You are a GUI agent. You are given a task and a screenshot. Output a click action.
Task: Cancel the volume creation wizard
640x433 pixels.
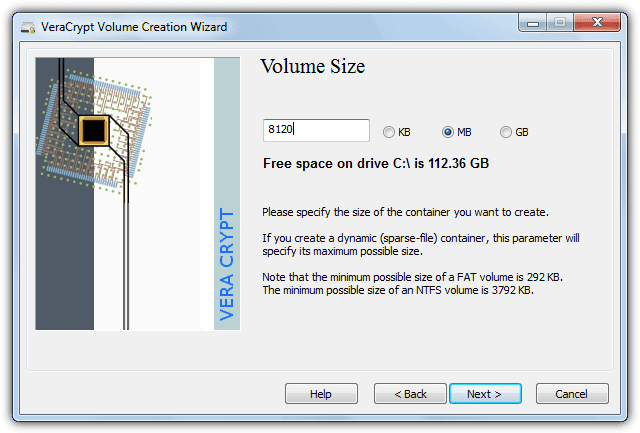572,393
